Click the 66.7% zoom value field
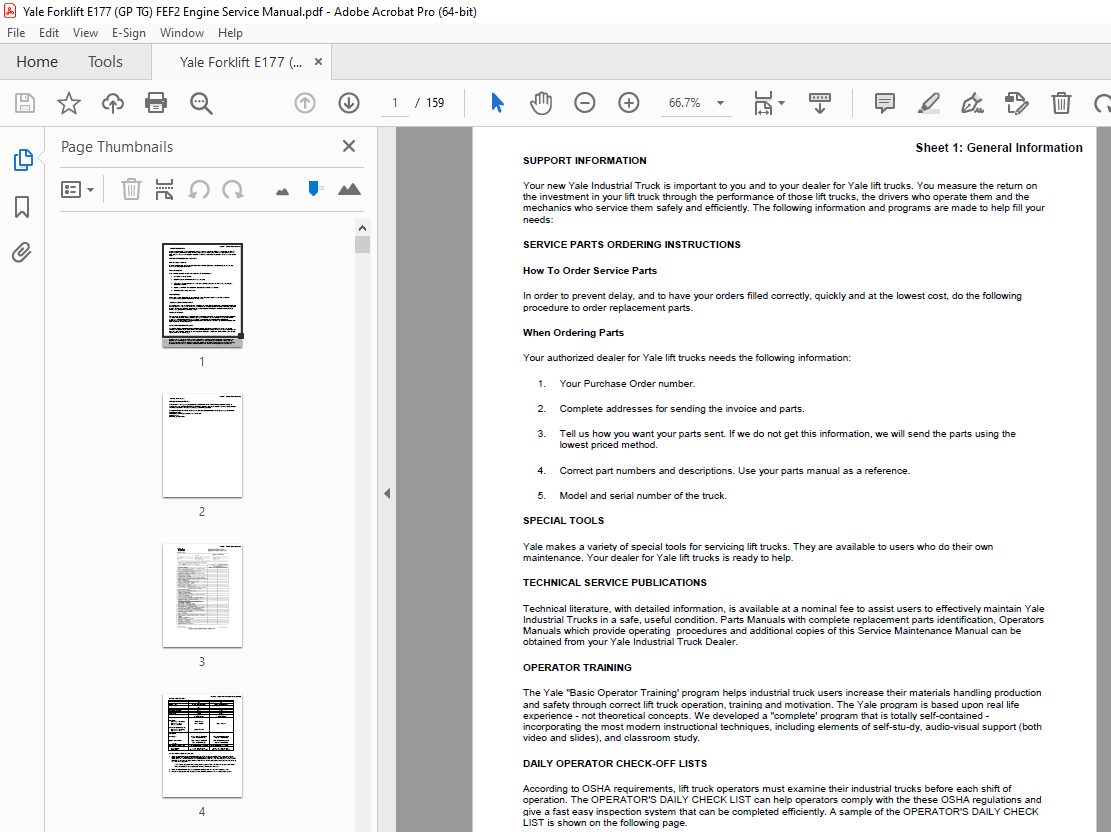 click(x=684, y=103)
